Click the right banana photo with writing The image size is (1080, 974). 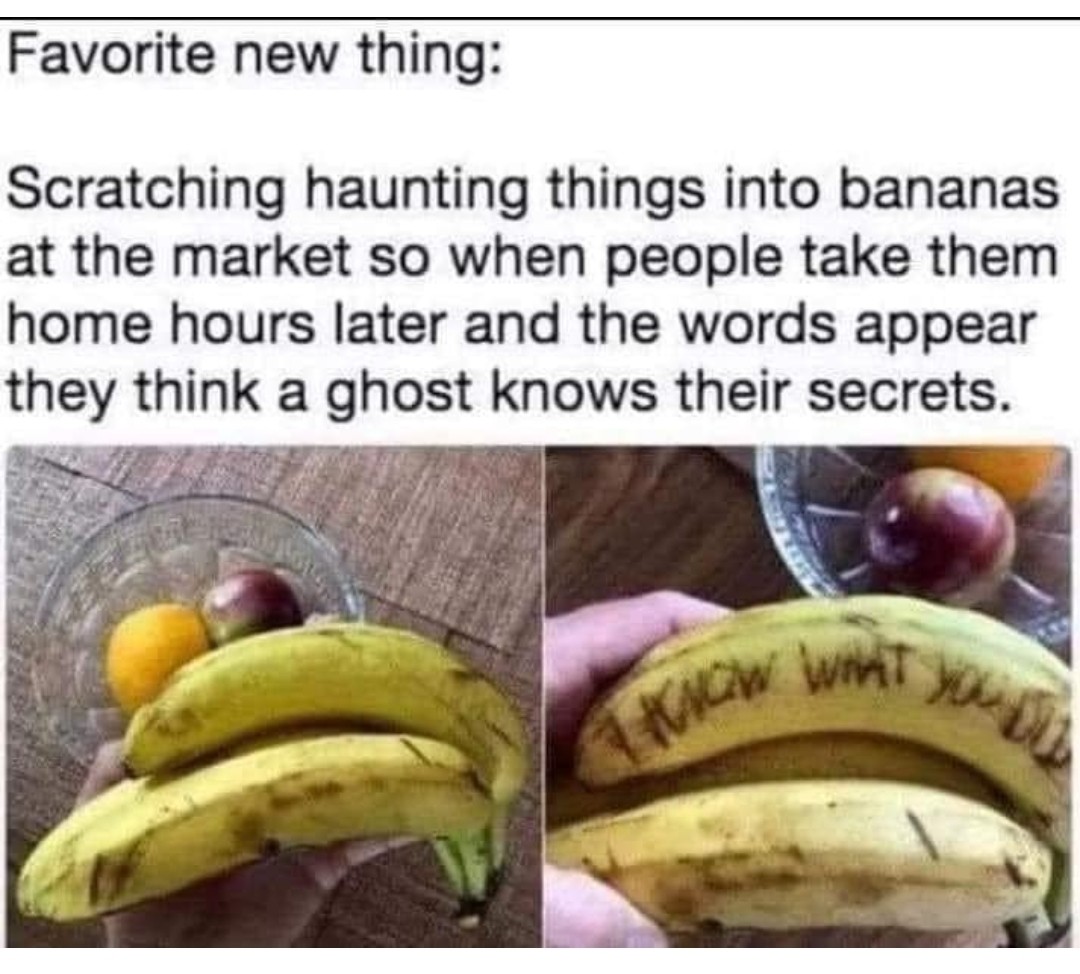[809, 697]
